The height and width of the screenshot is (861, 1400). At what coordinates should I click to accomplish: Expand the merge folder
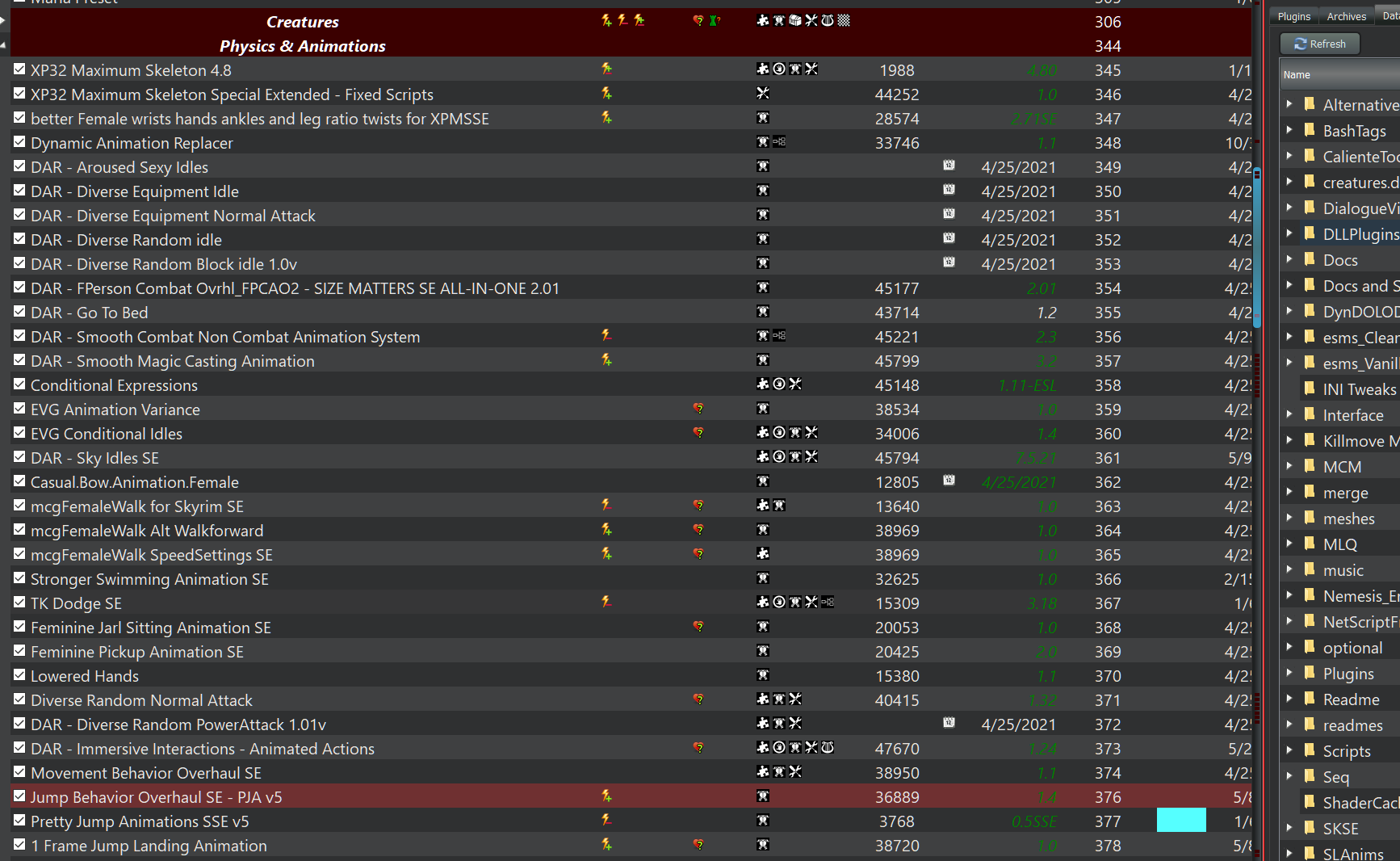(1289, 492)
